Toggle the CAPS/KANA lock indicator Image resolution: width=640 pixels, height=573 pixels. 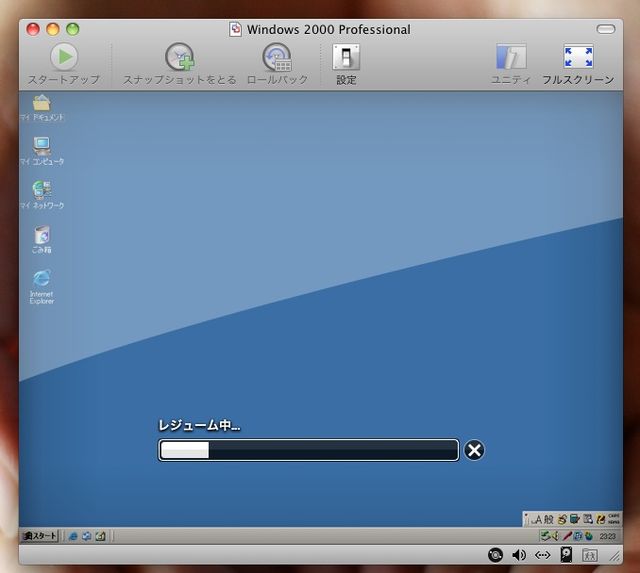[x=613, y=519]
